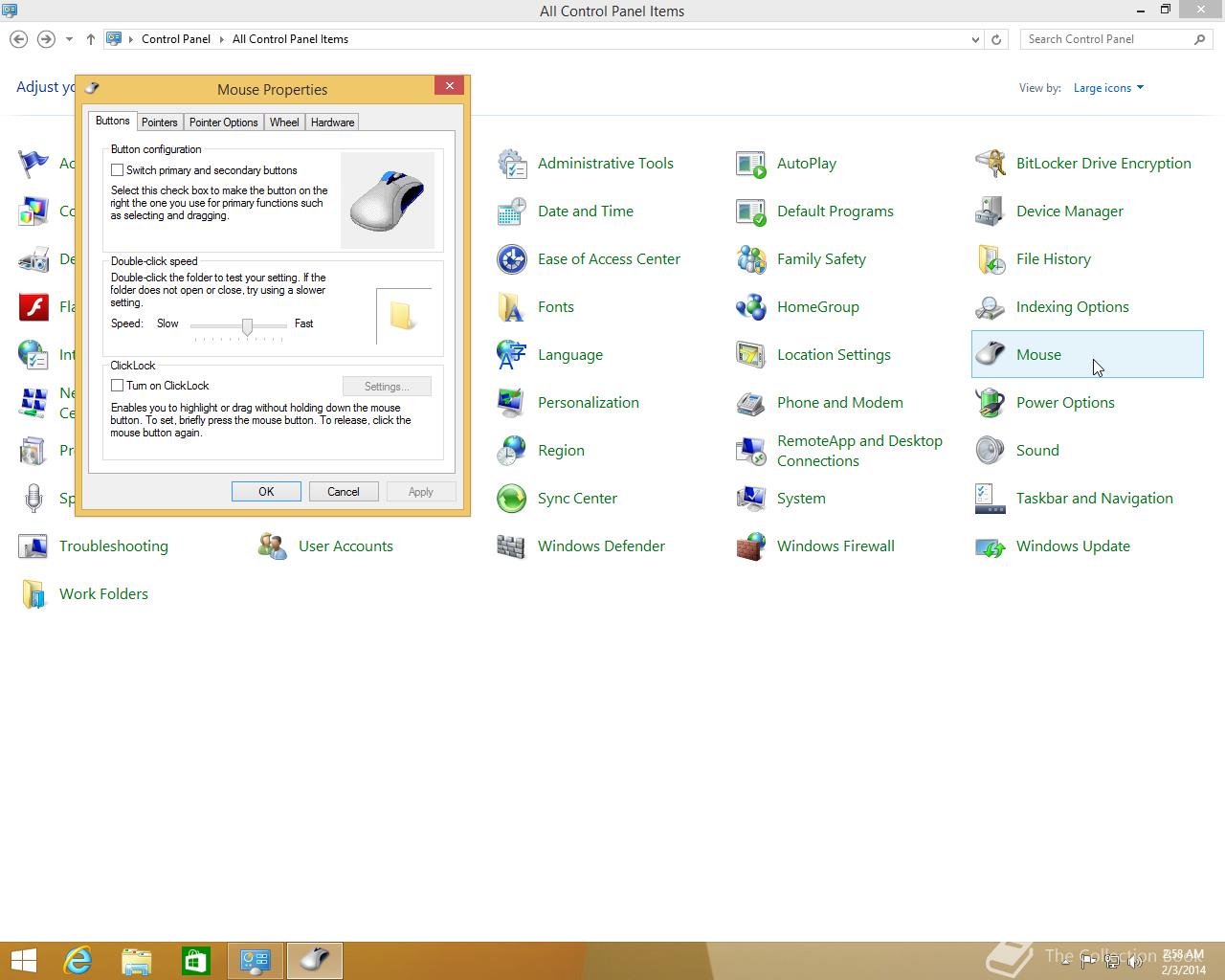The height and width of the screenshot is (980, 1225).
Task: Open the Windows Store taskbar icon
Action: [196, 960]
